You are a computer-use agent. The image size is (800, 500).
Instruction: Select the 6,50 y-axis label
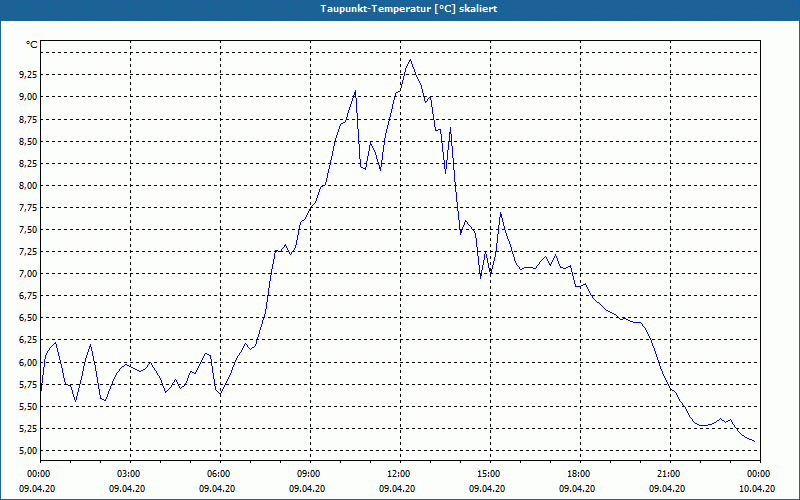point(28,318)
